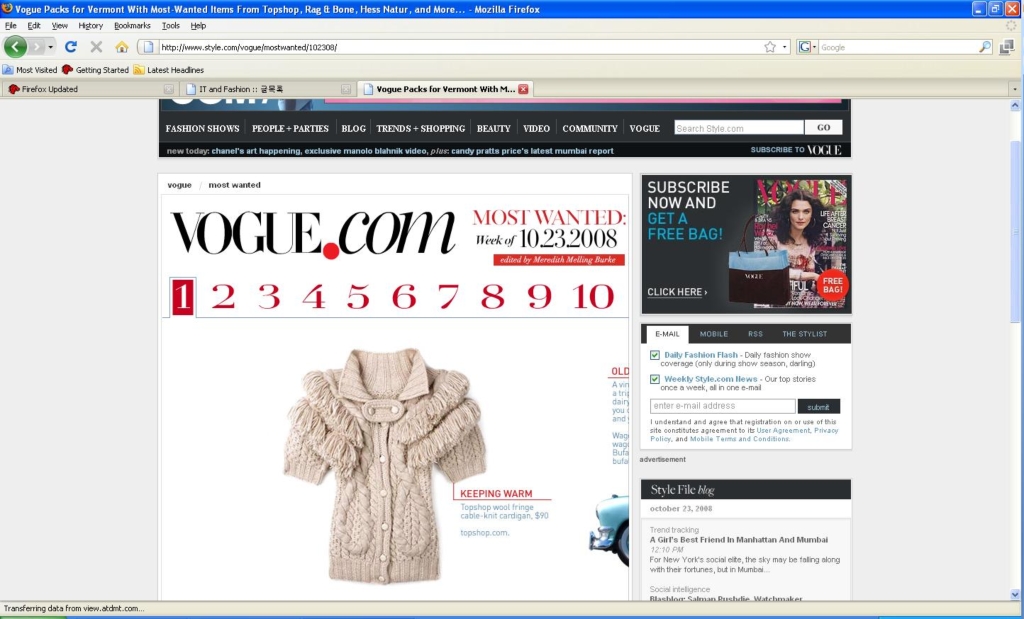
Task: Open the Bookmarks menu
Action: tap(133, 25)
